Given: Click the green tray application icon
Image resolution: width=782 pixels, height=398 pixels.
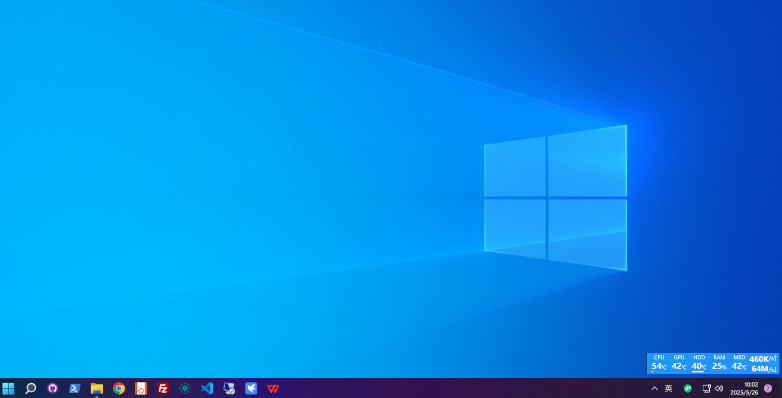Looking at the screenshot, I should [688, 389].
